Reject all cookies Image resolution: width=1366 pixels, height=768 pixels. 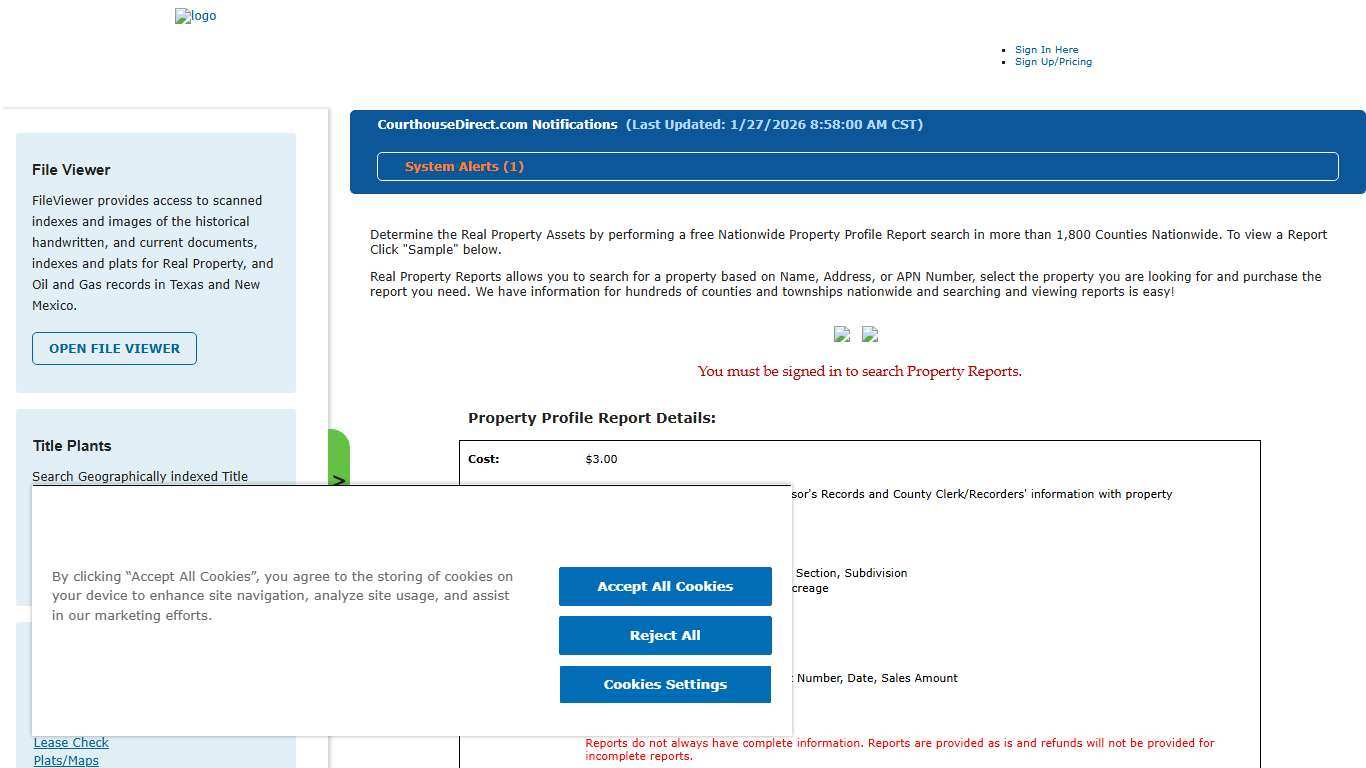(664, 635)
